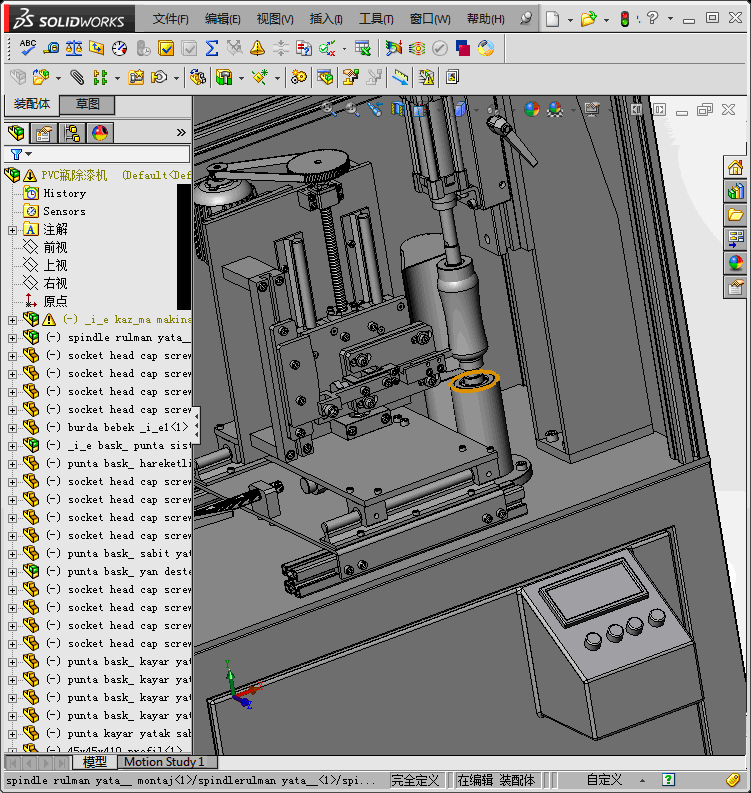Click the spell check ABC icon
The image size is (751, 793).
click(x=27, y=47)
